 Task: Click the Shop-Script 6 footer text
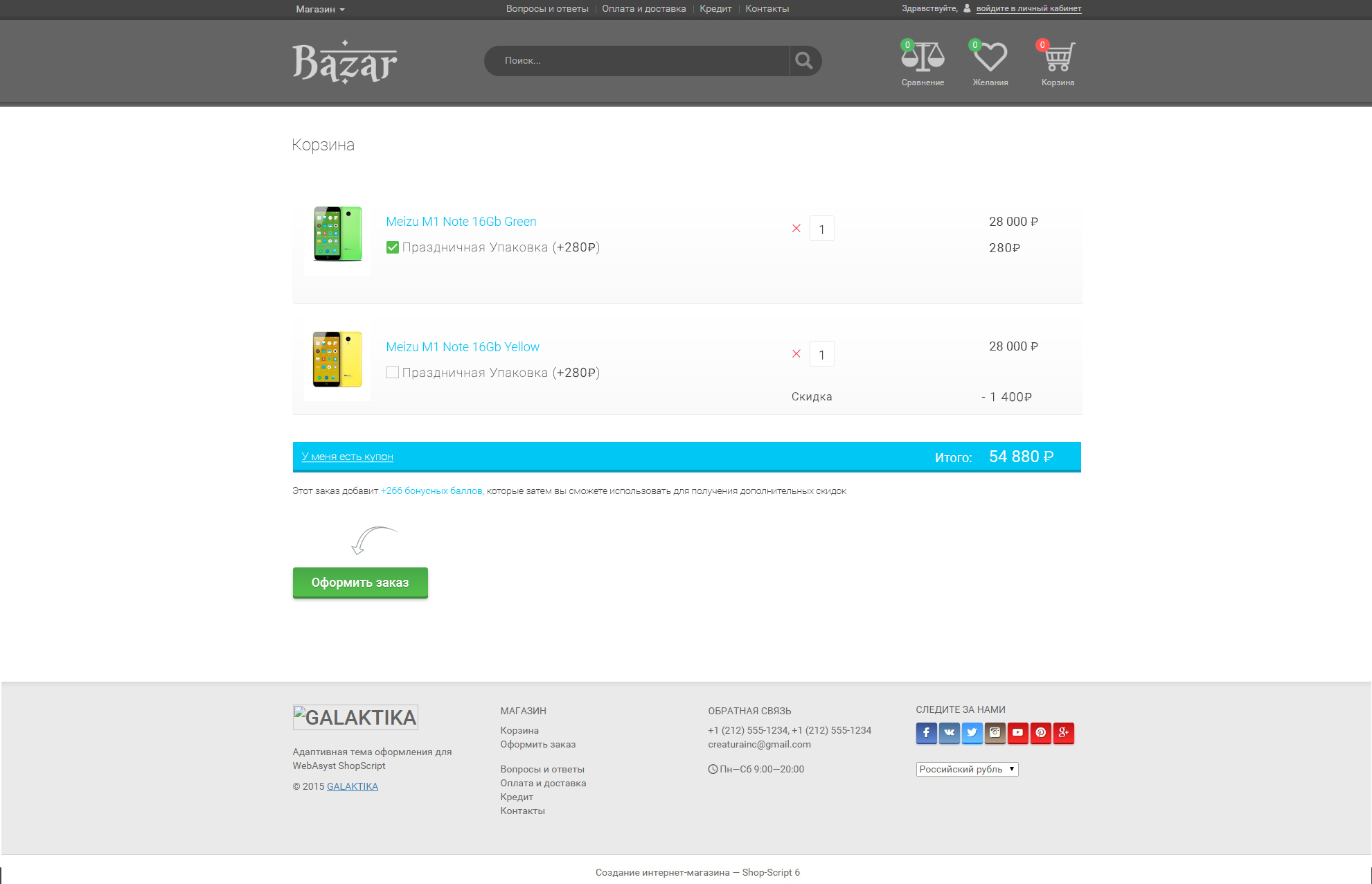771,872
